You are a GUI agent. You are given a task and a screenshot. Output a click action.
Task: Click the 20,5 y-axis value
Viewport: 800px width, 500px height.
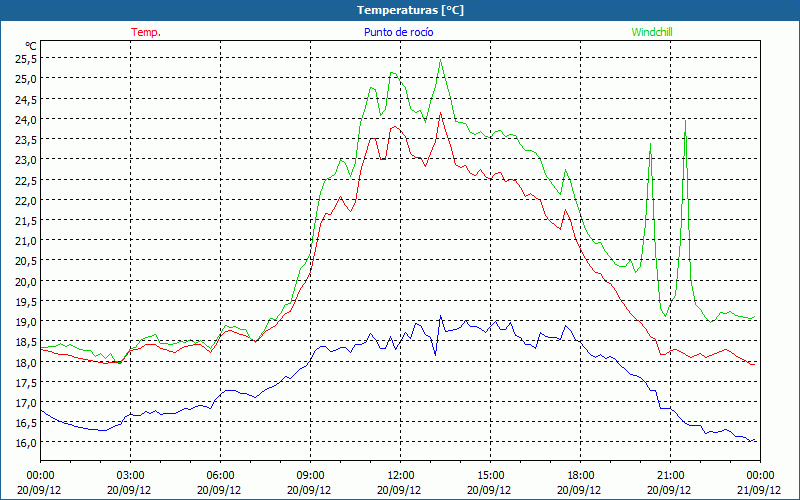click(26, 261)
